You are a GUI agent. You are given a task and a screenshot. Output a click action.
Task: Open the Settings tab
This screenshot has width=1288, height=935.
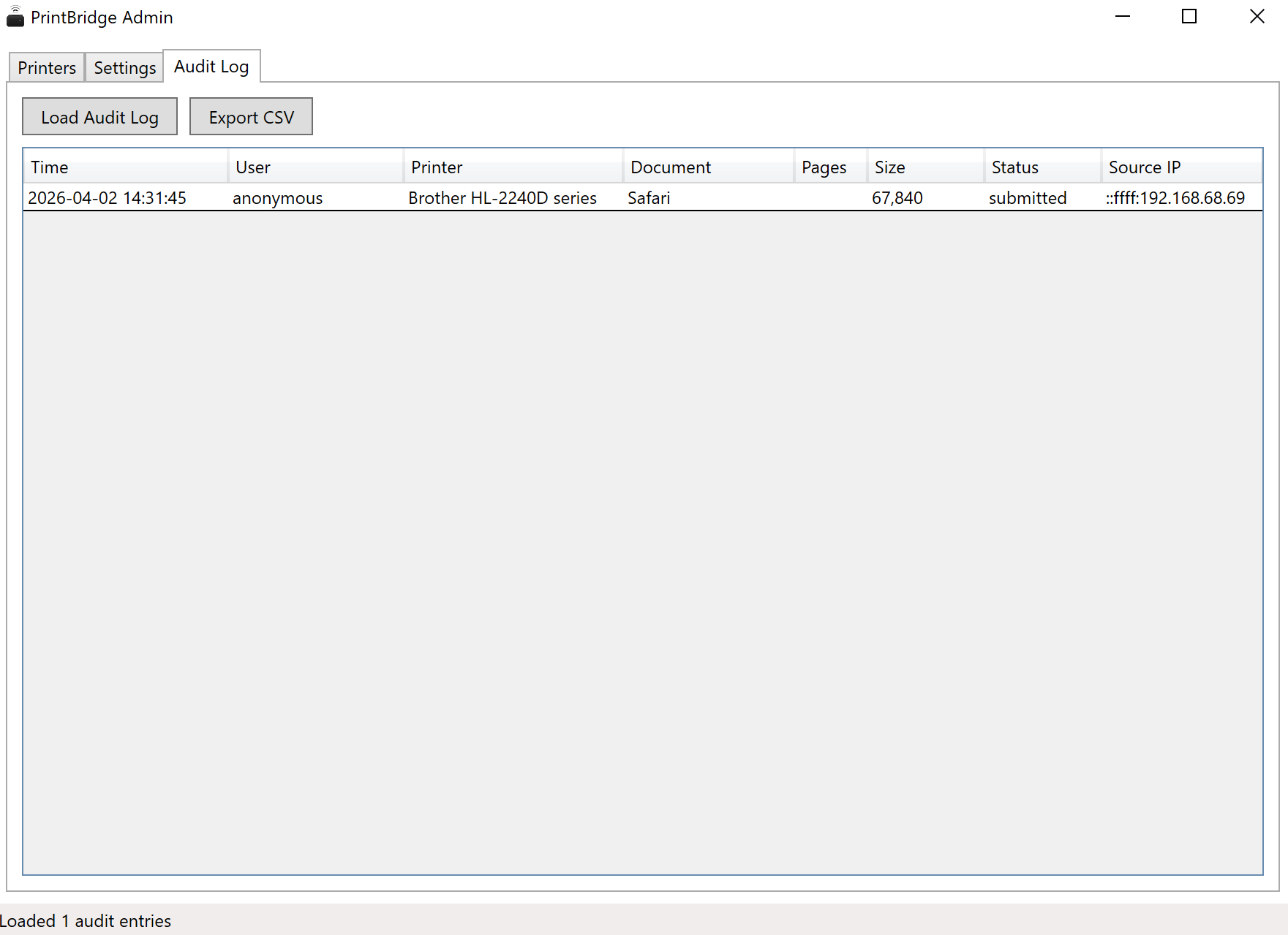[124, 67]
